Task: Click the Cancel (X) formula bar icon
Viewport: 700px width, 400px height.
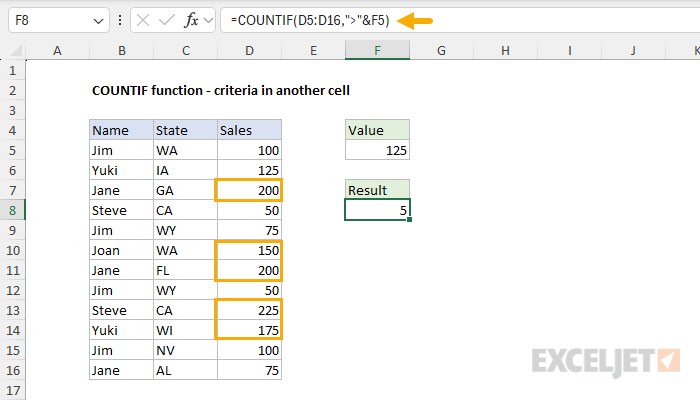Action: pyautogui.click(x=143, y=21)
